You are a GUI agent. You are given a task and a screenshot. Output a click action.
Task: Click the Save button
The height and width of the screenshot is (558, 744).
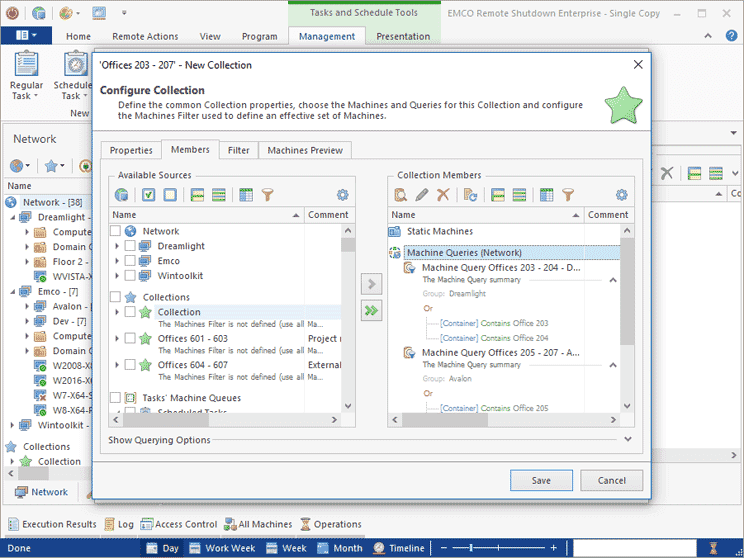(541, 480)
